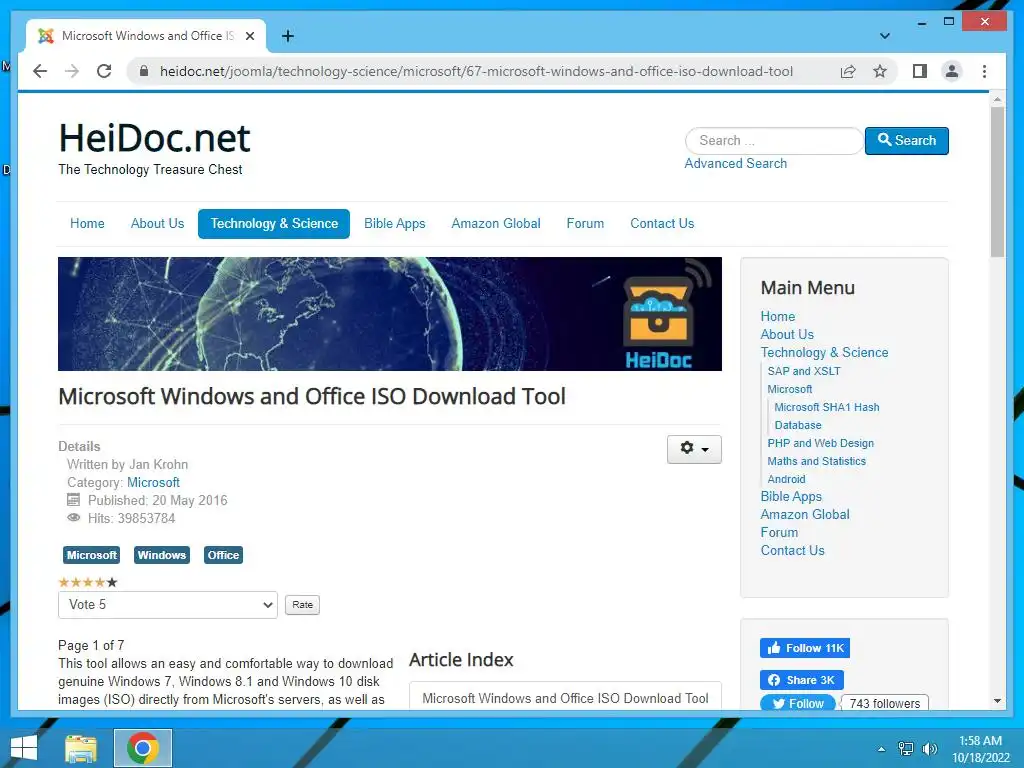Expand the Vote 5 rating dropdown
Screen dimensions: 1024x768
pos(168,605)
